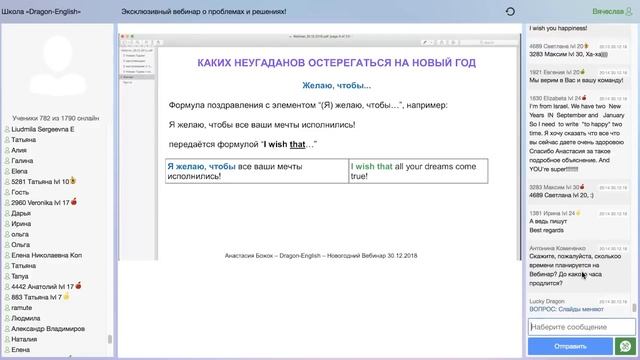Select participant Ирина
The height and width of the screenshot is (360, 640).
[x=21, y=224]
